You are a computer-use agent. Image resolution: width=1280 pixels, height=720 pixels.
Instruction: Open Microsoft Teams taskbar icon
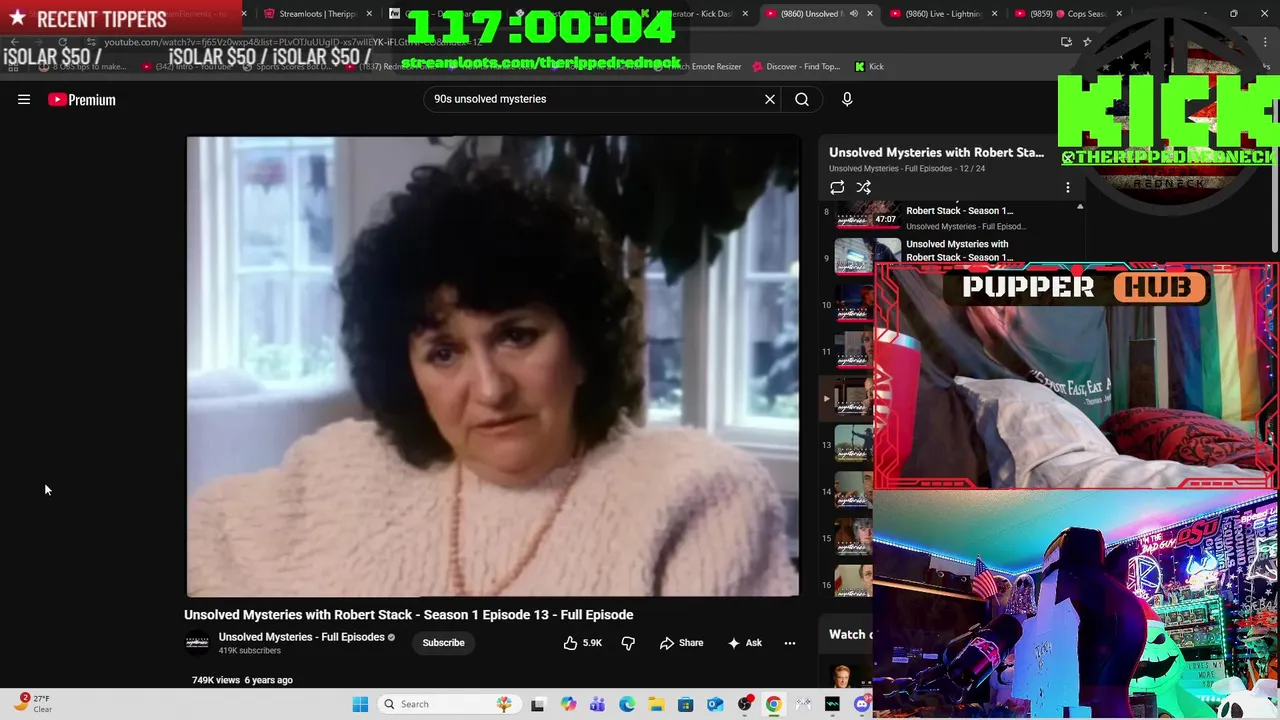(x=597, y=704)
